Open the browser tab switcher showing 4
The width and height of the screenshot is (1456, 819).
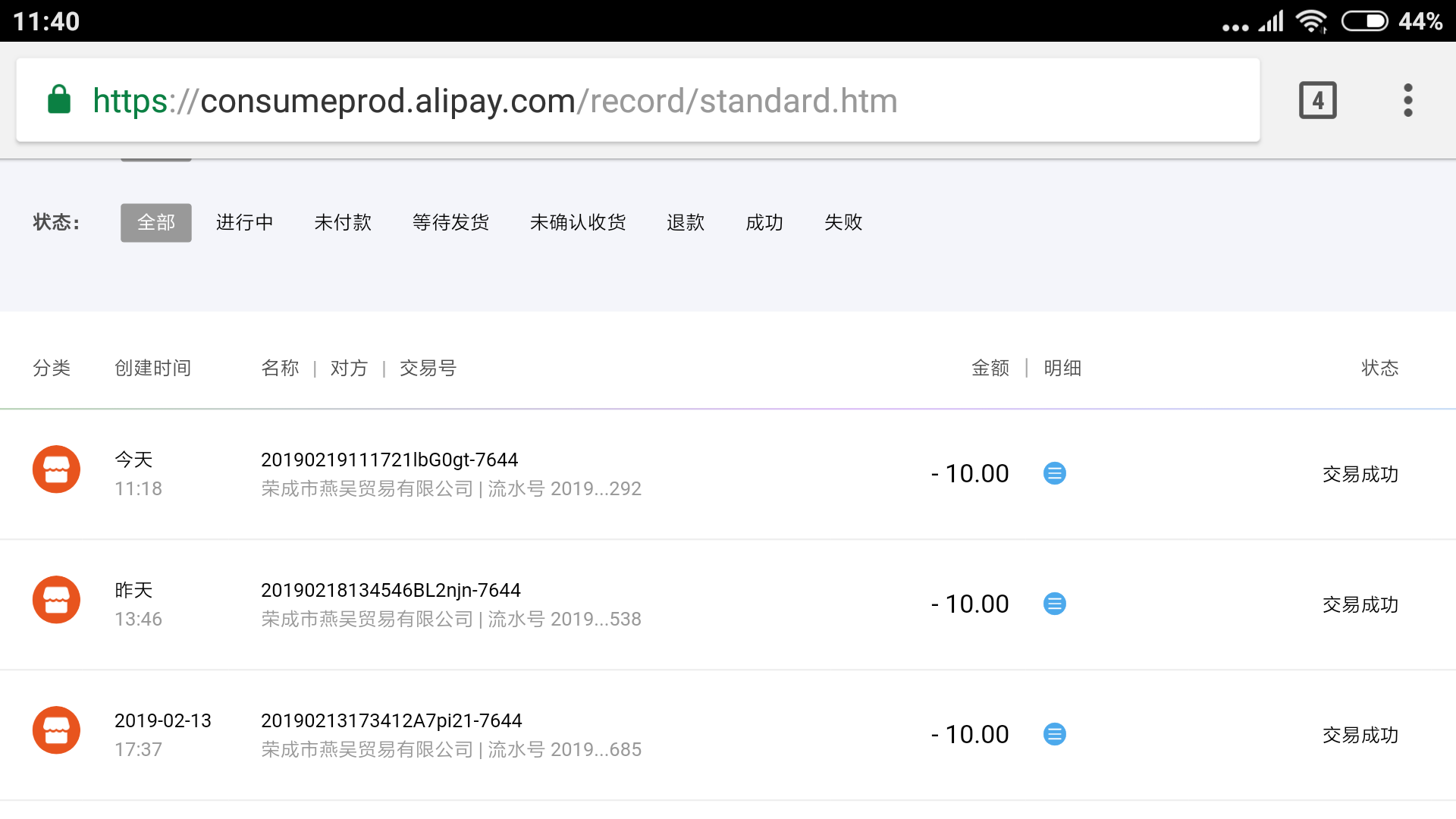pos(1318,100)
